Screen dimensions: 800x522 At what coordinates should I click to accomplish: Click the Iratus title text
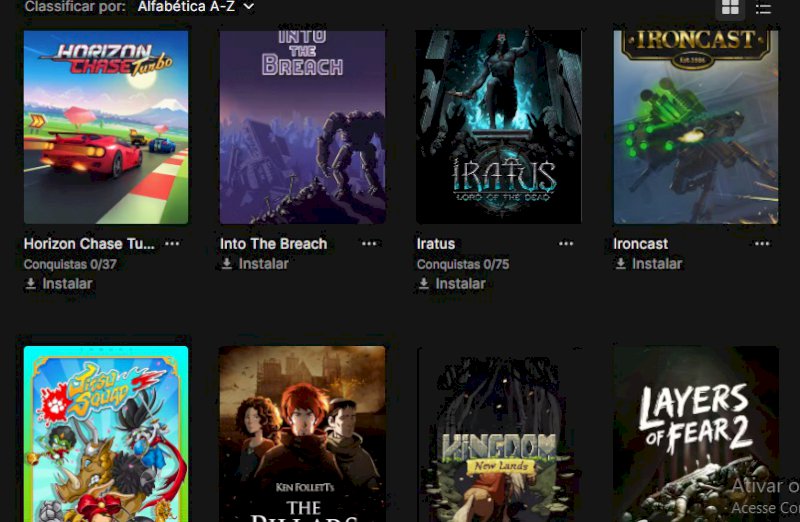[436, 244]
